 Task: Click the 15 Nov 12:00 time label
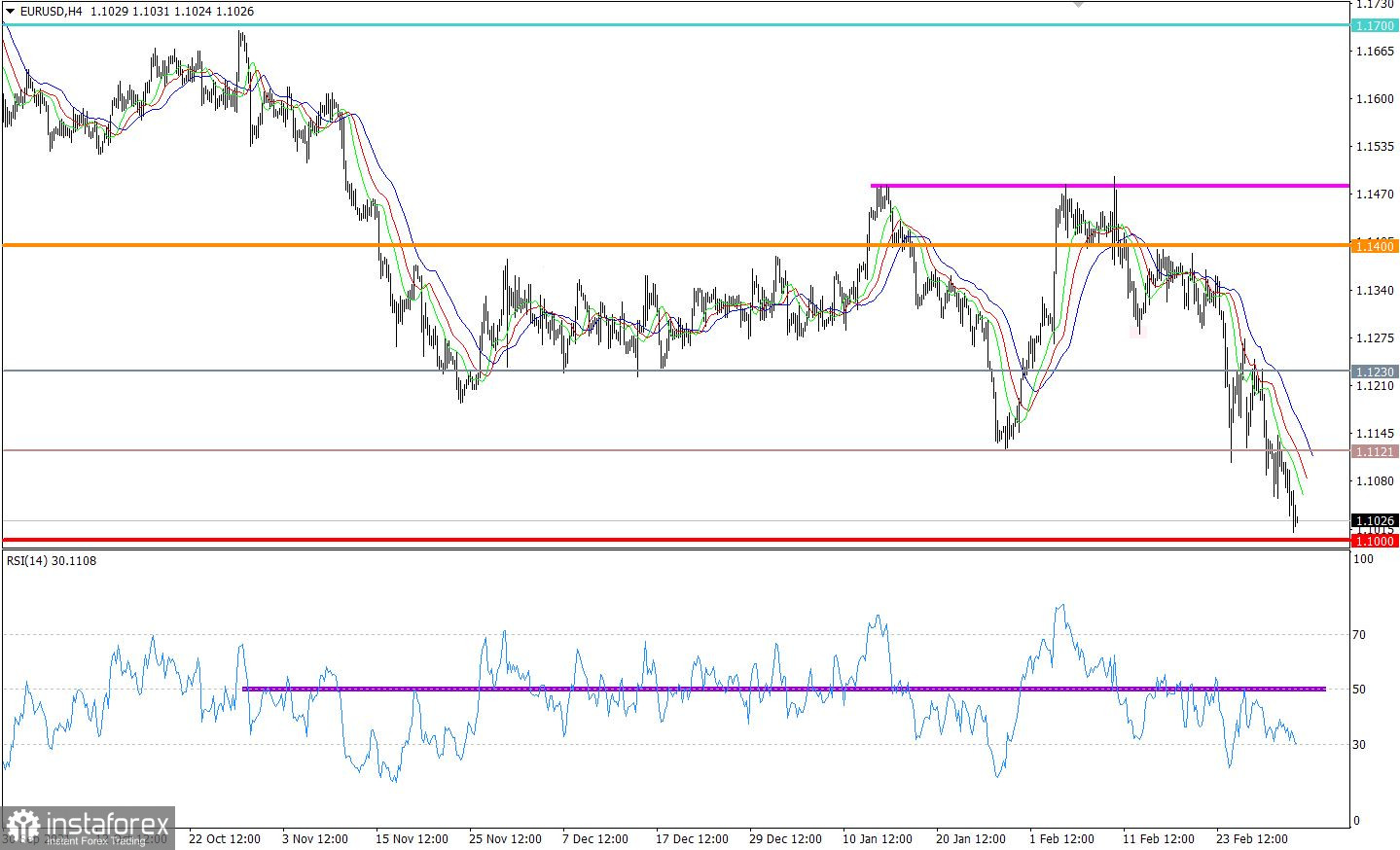[x=412, y=838]
